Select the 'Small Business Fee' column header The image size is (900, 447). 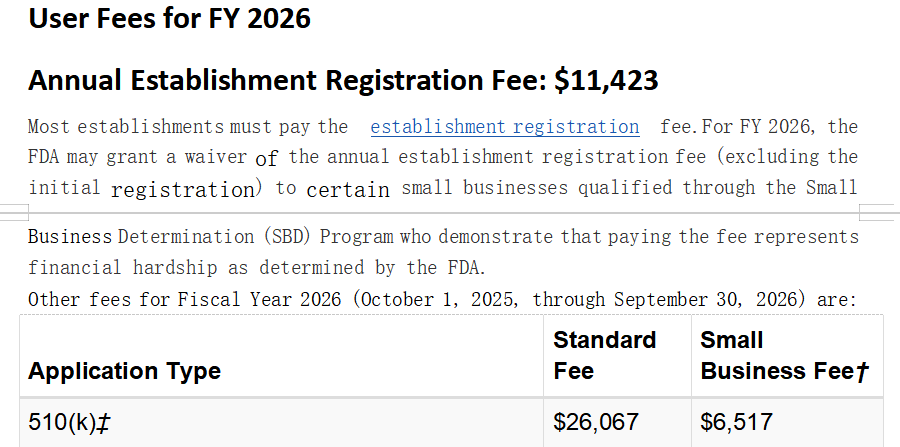pyautogui.click(x=787, y=356)
